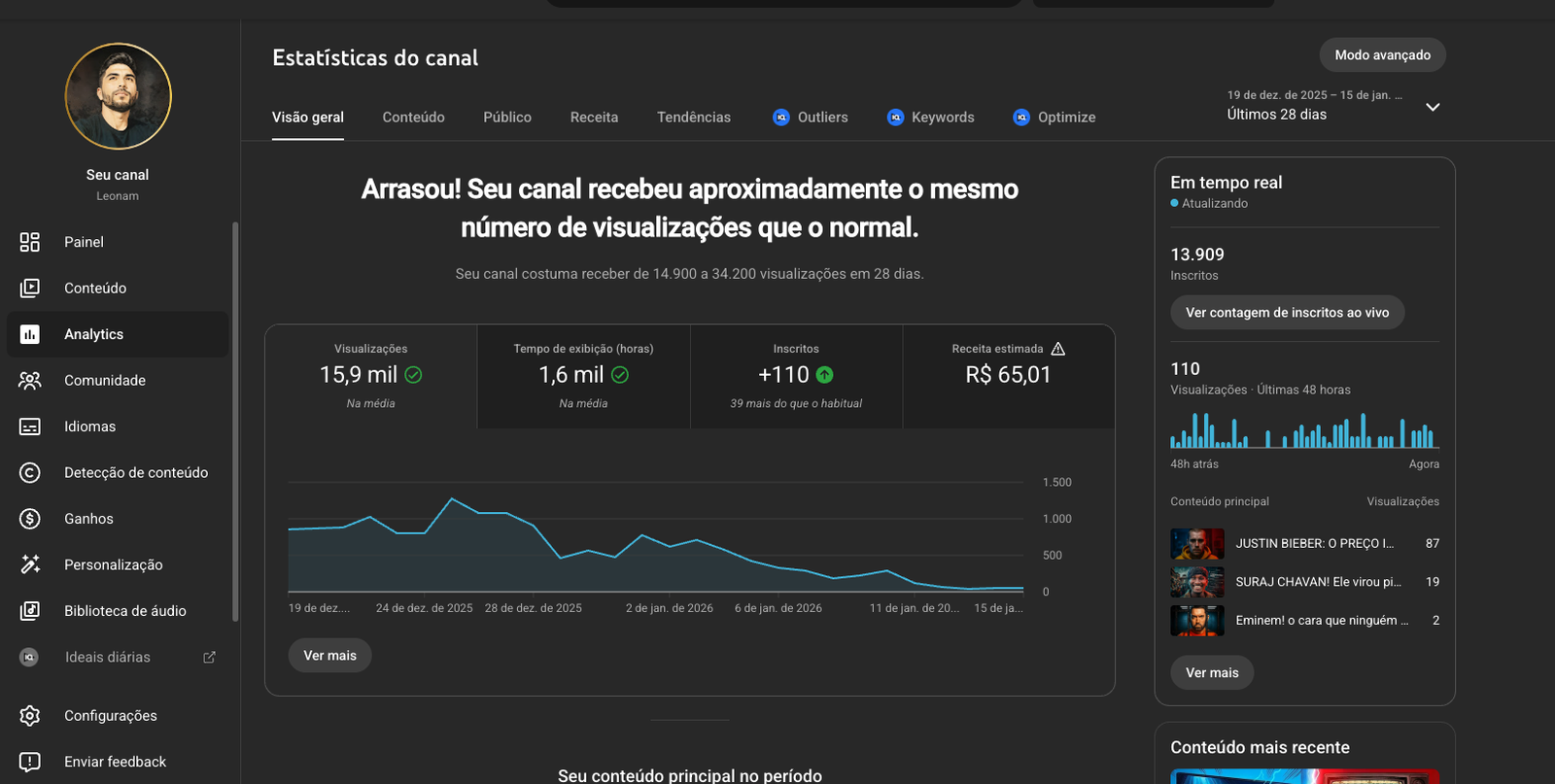
Task: Open the Receita tab
Action: click(595, 118)
